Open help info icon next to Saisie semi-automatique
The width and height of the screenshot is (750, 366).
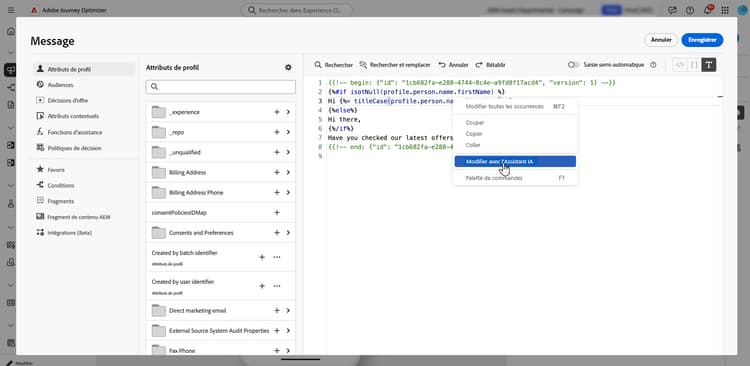[653, 65]
